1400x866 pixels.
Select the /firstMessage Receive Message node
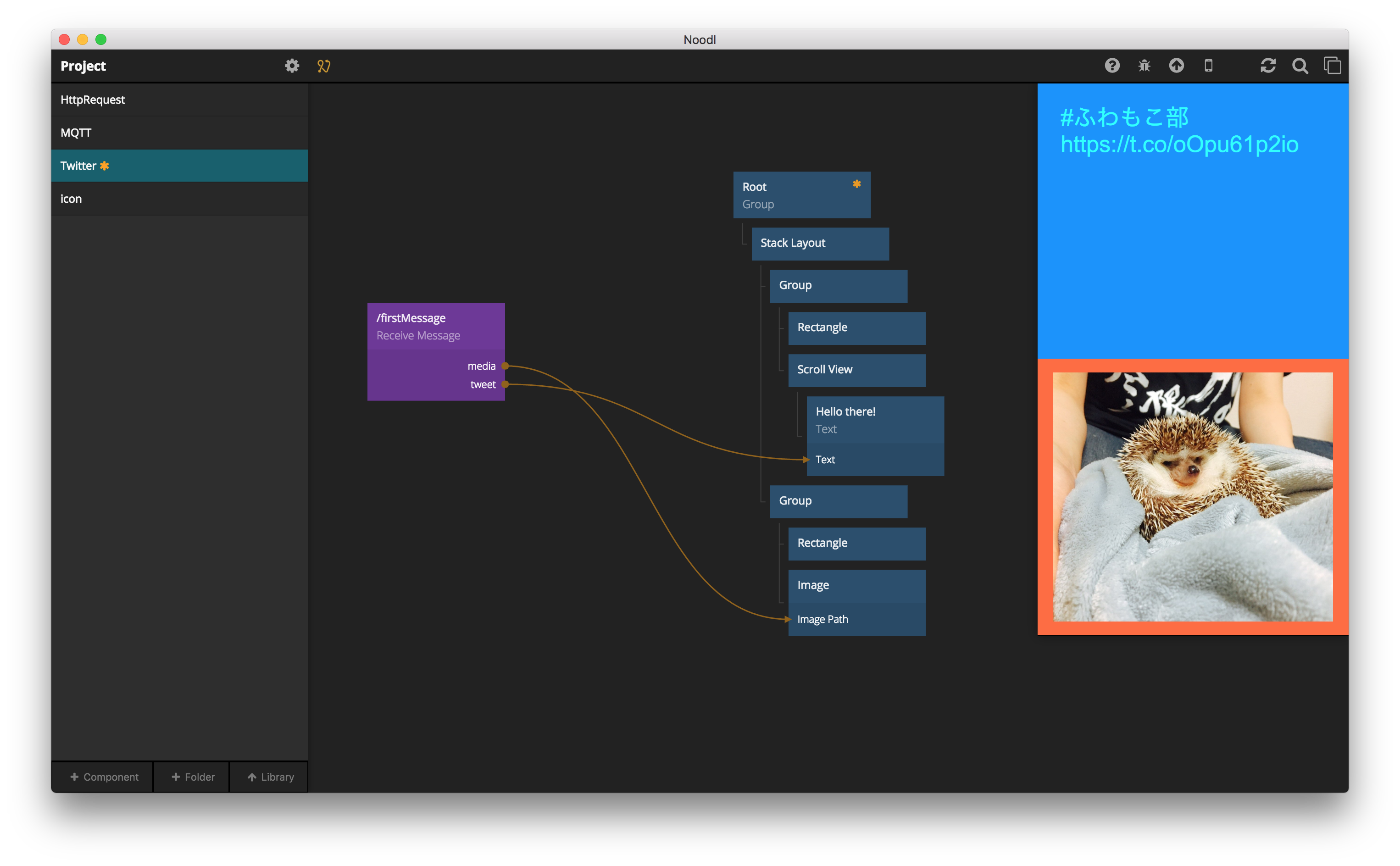435,326
